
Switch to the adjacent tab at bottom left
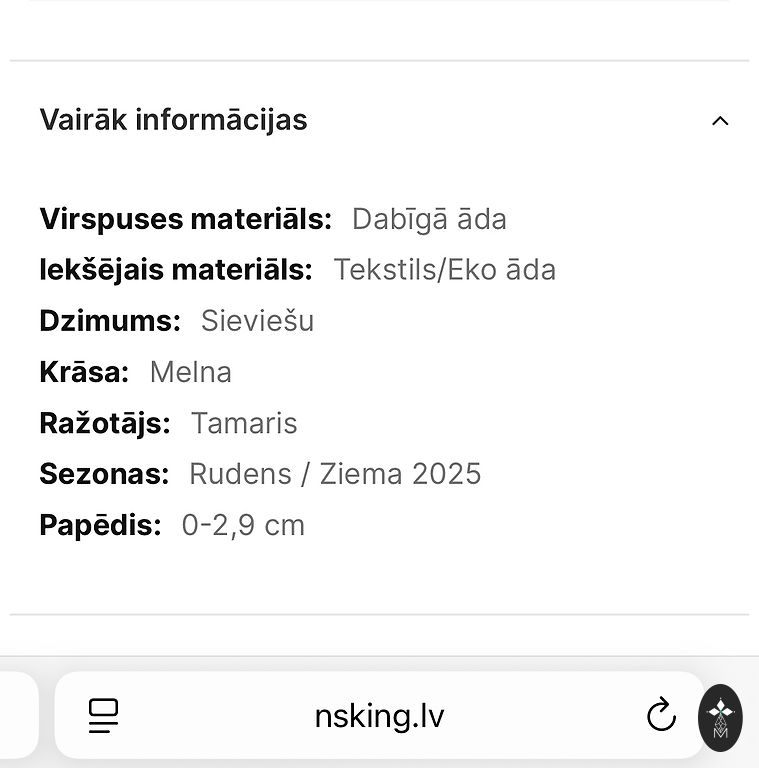[x=18, y=715]
